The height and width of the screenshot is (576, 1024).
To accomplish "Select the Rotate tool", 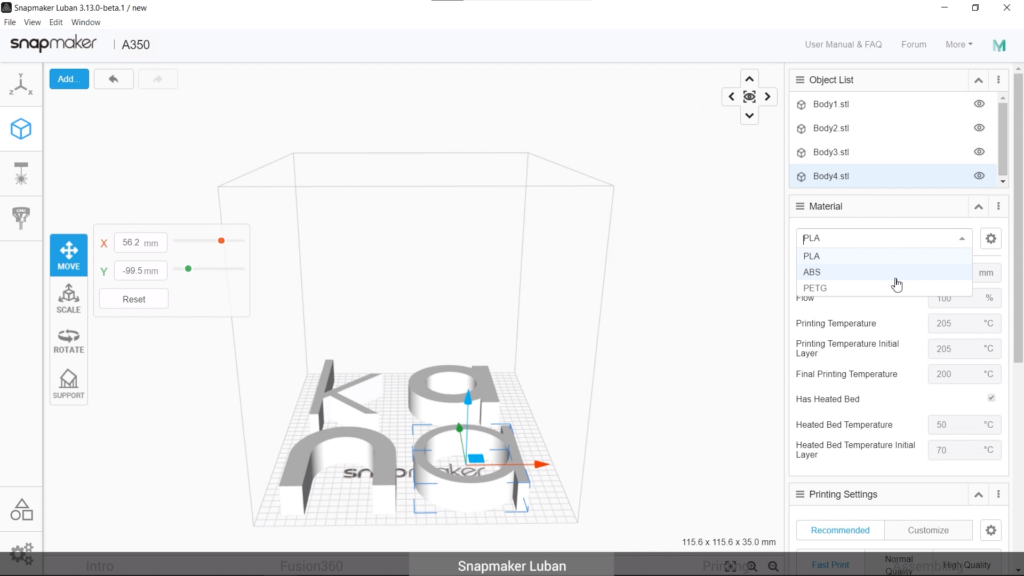I will [69, 340].
